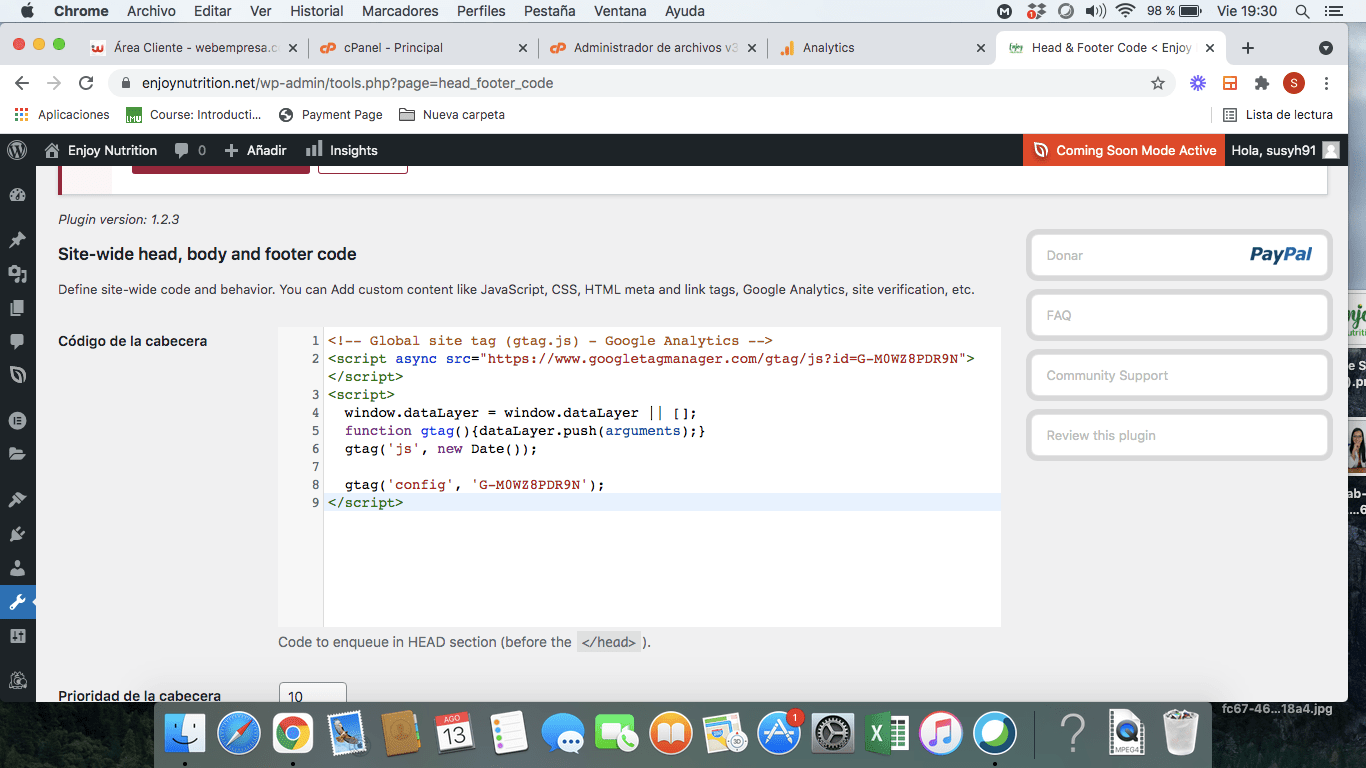Screen dimensions: 1366x768
Task: Open Posts pin icon in sidebar
Action: 17,240
